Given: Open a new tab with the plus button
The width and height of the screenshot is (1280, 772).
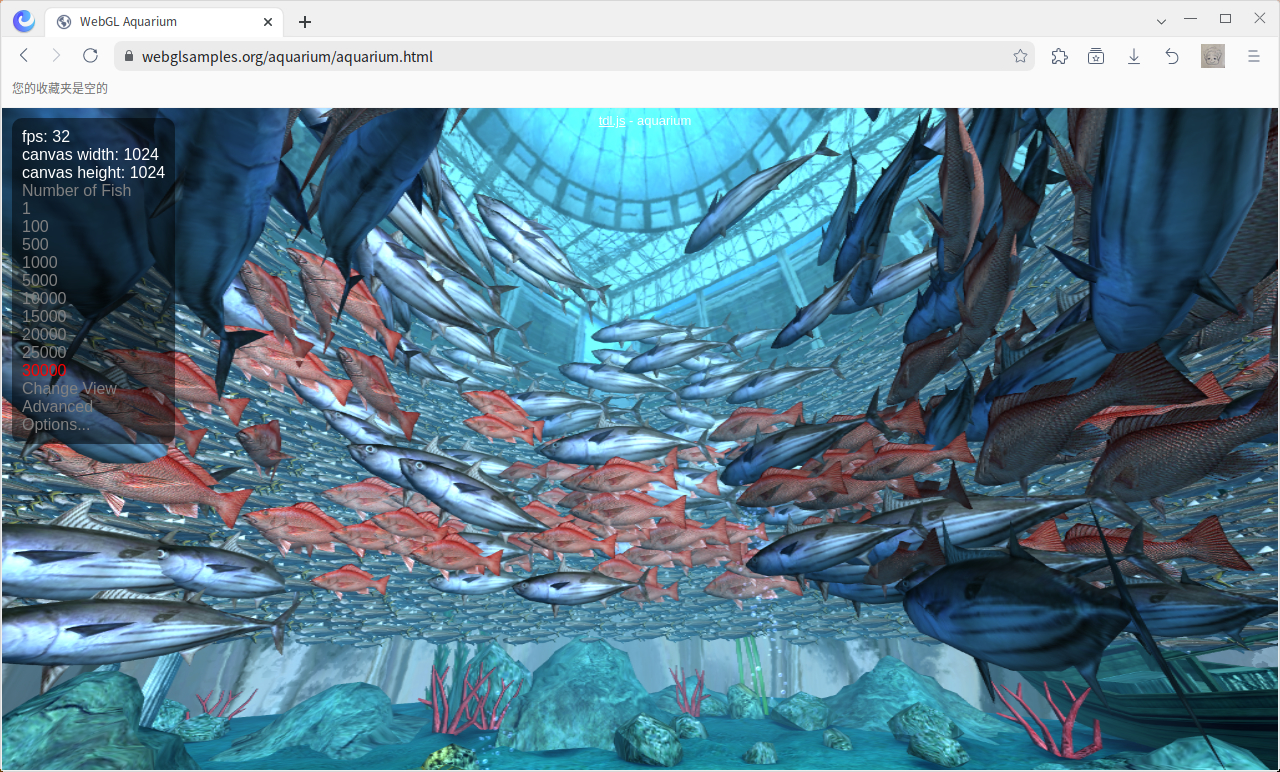Looking at the screenshot, I should (x=305, y=21).
